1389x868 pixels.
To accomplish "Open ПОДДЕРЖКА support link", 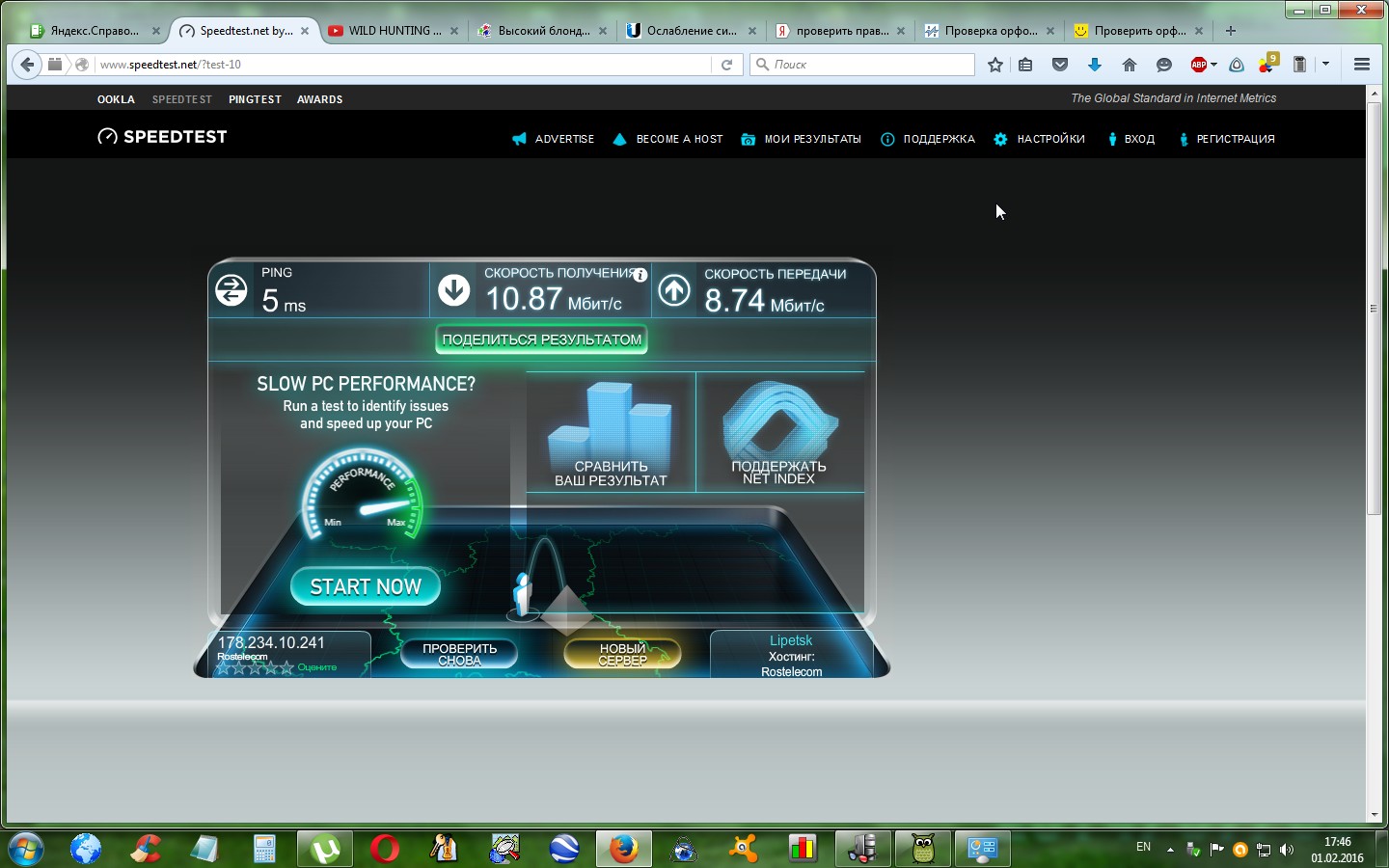I will click(928, 139).
